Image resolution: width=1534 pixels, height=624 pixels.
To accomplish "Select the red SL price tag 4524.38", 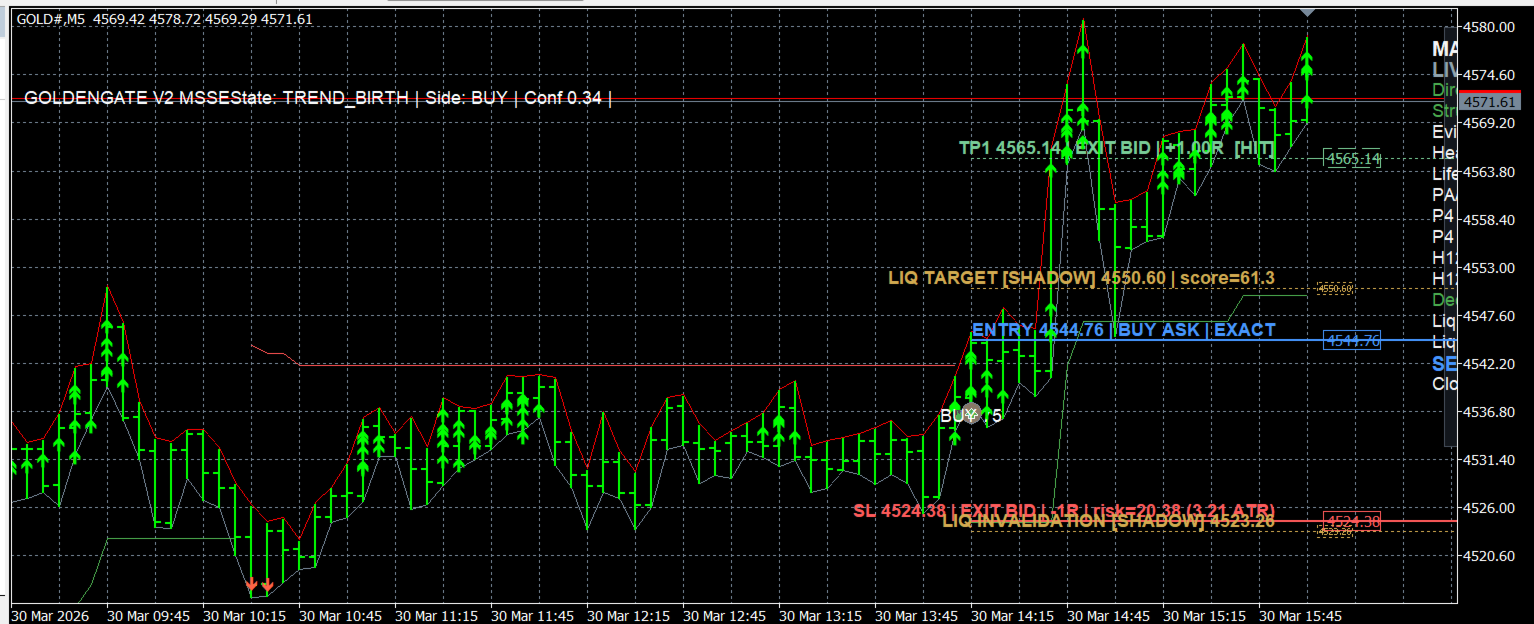I will point(1352,521).
